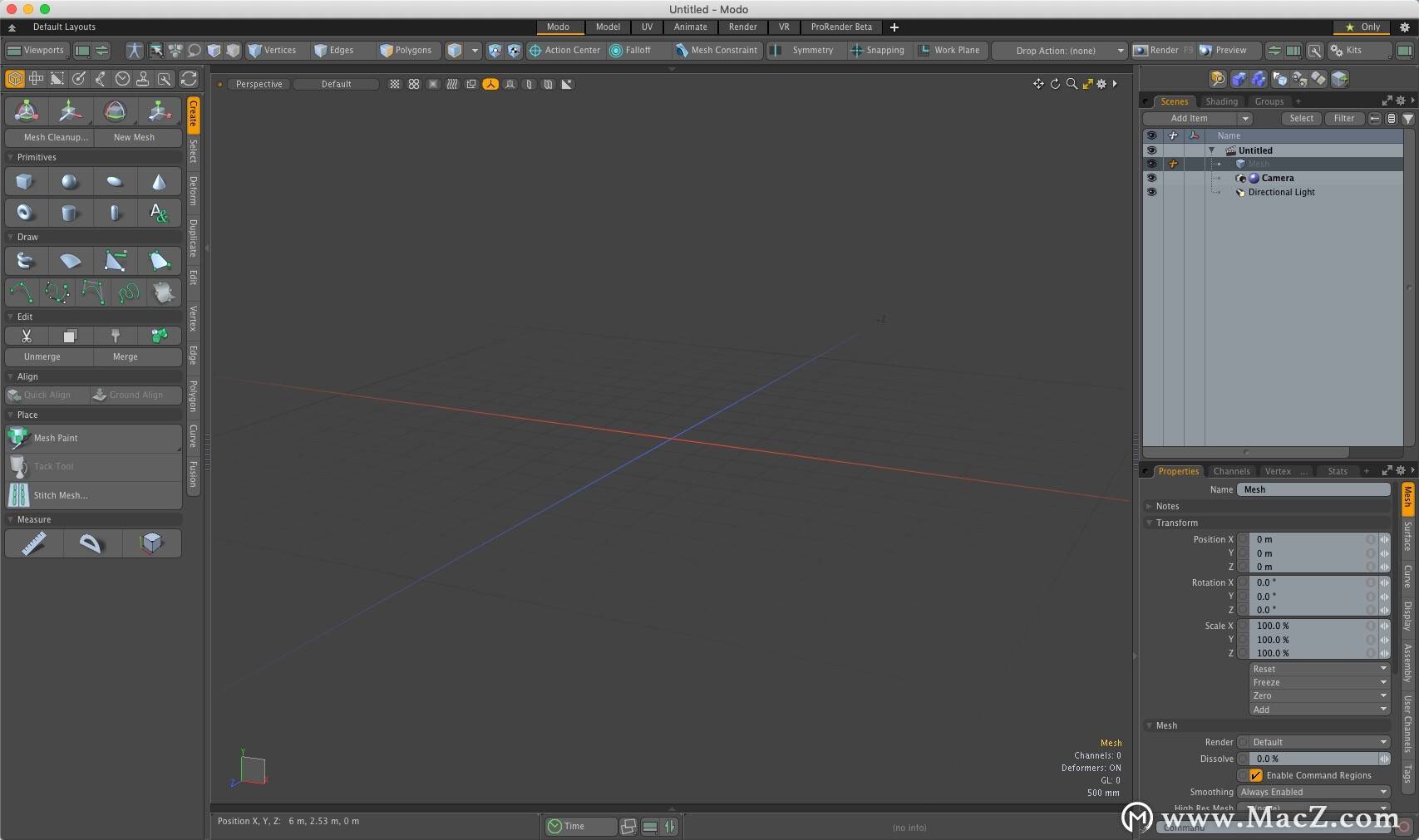
Task: Open the Dimensions measure cube tool
Action: click(x=151, y=543)
